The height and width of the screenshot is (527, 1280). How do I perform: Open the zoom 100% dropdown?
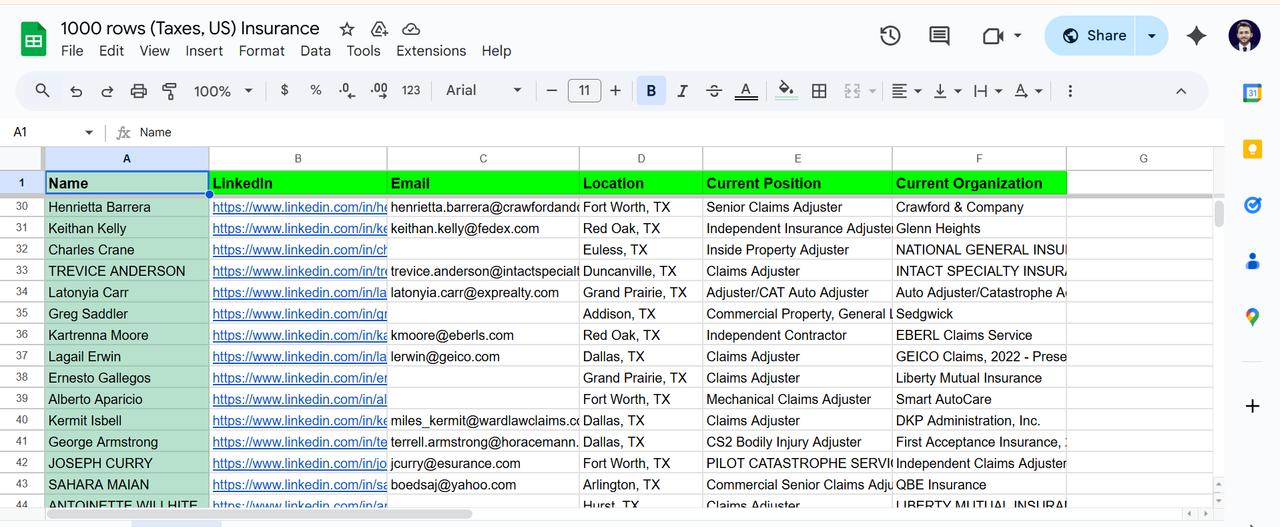223,91
